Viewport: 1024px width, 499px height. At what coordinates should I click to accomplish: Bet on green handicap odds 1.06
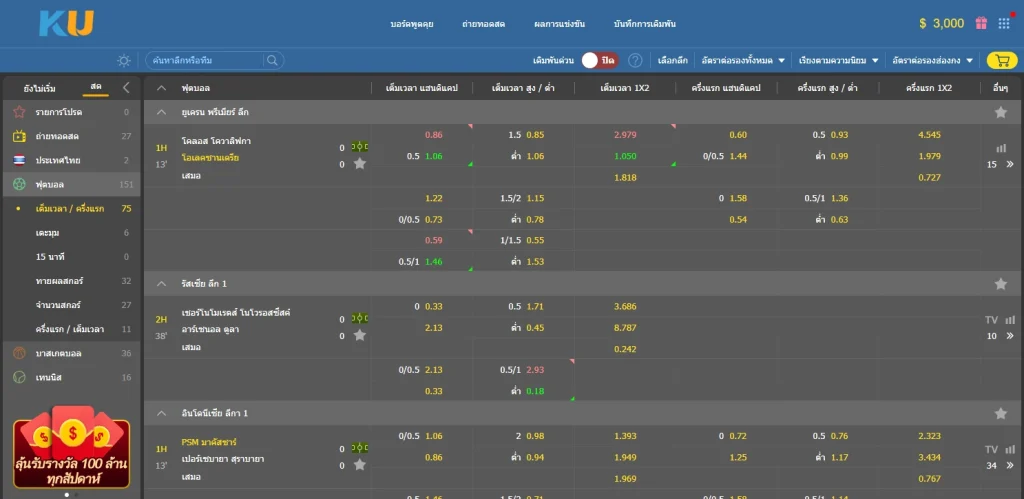(434, 156)
